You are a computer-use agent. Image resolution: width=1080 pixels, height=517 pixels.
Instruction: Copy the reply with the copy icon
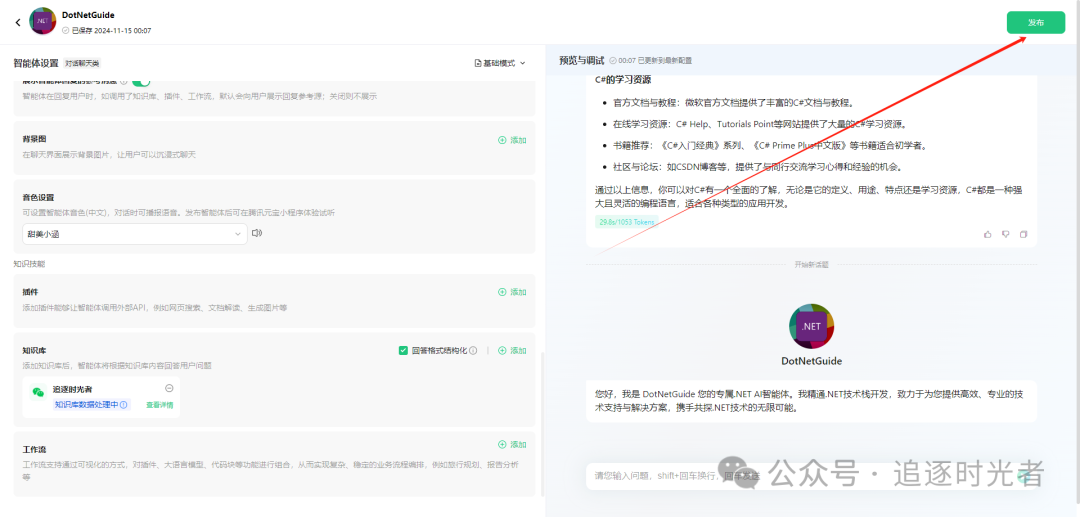(1024, 234)
